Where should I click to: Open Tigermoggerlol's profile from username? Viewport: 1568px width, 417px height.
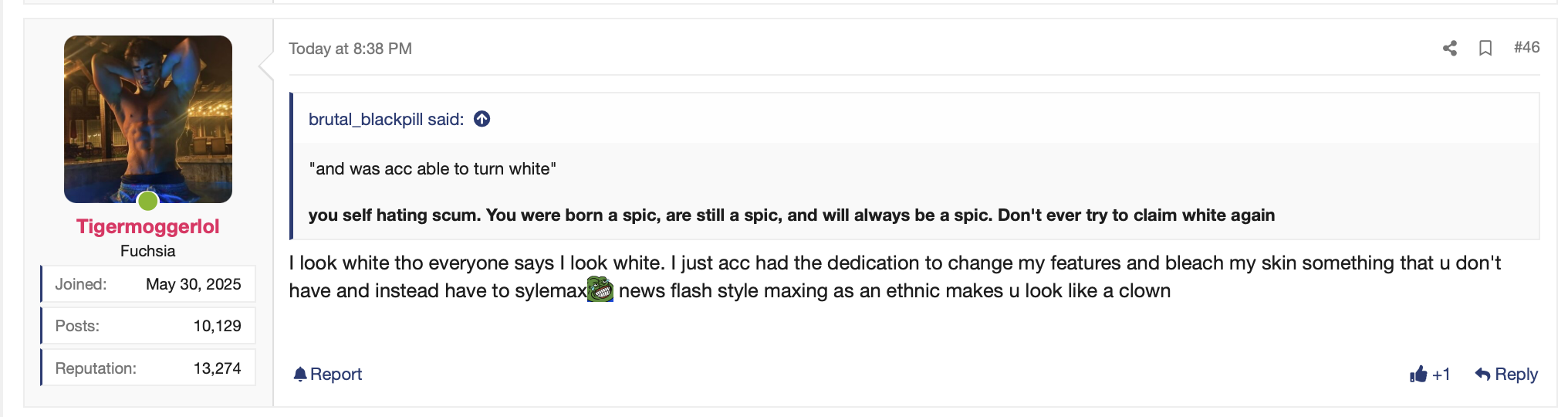point(147,226)
